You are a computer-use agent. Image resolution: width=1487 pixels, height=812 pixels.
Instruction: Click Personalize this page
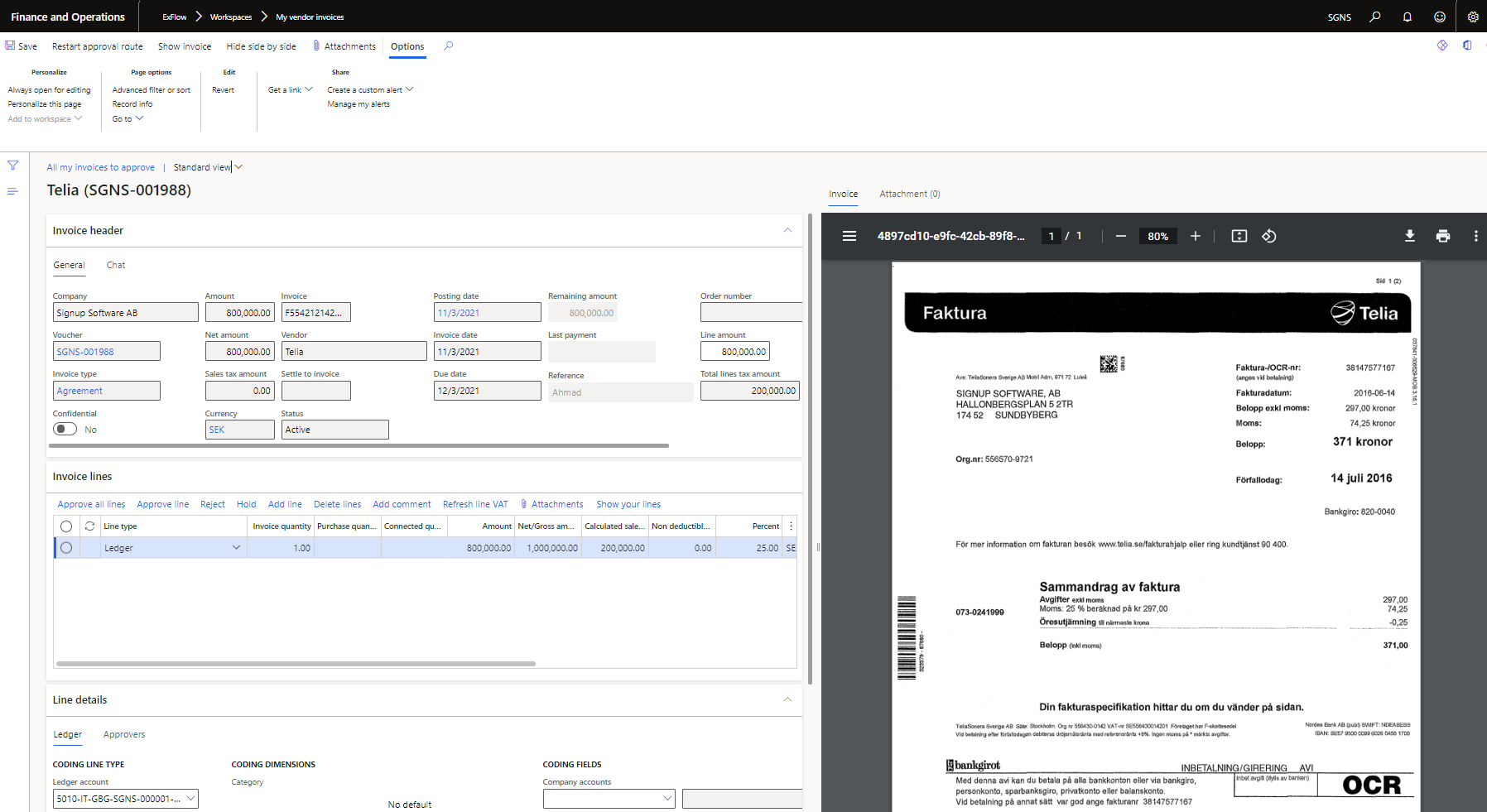pos(45,104)
